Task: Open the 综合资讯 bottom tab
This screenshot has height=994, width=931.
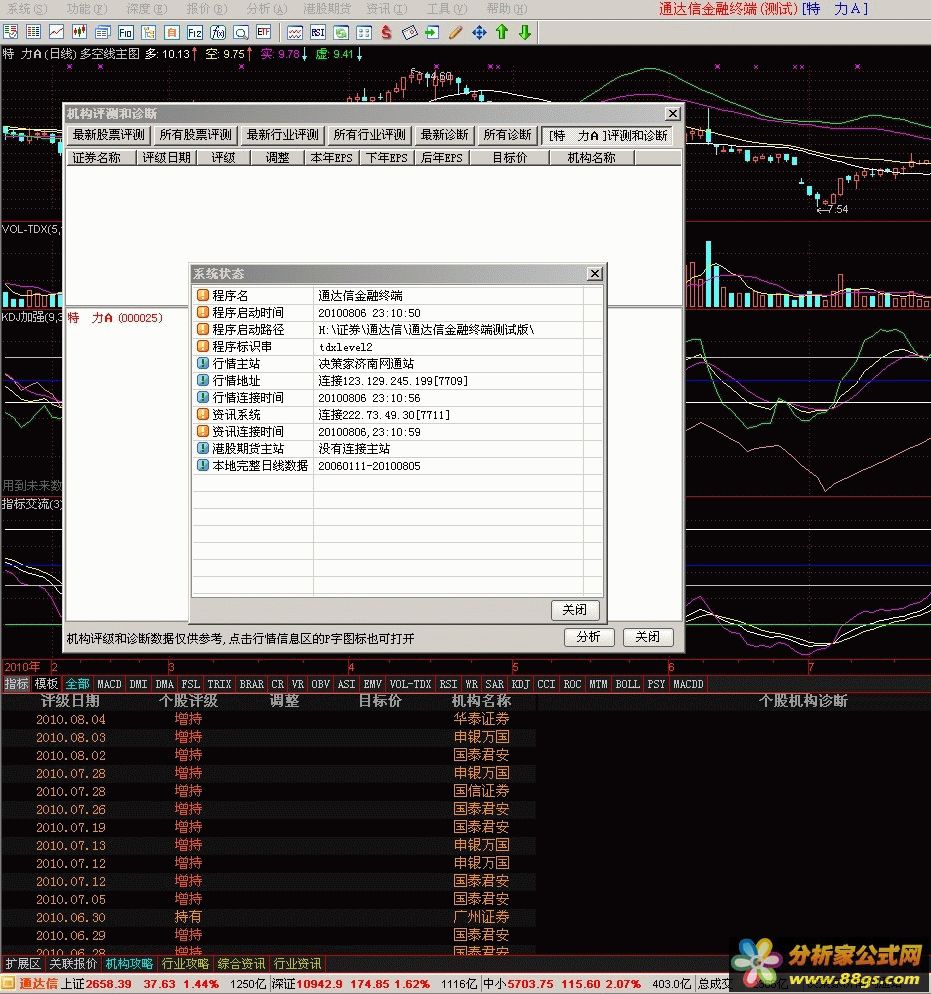Action: click(x=241, y=964)
